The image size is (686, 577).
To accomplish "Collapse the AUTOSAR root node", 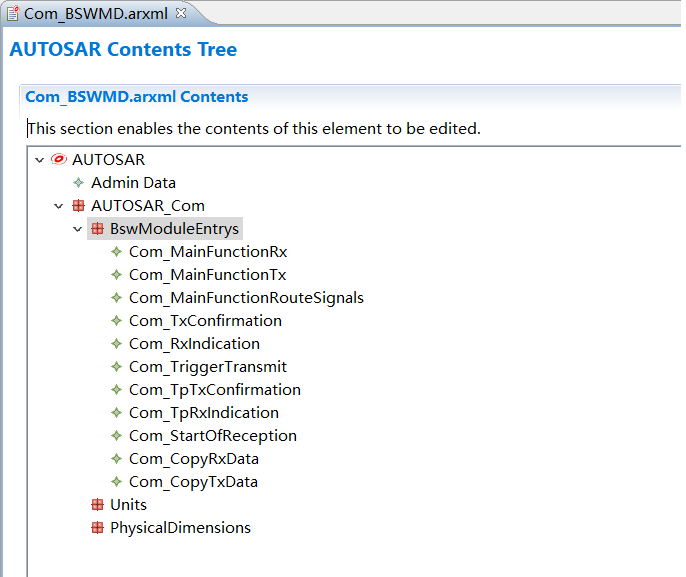I will (40, 160).
